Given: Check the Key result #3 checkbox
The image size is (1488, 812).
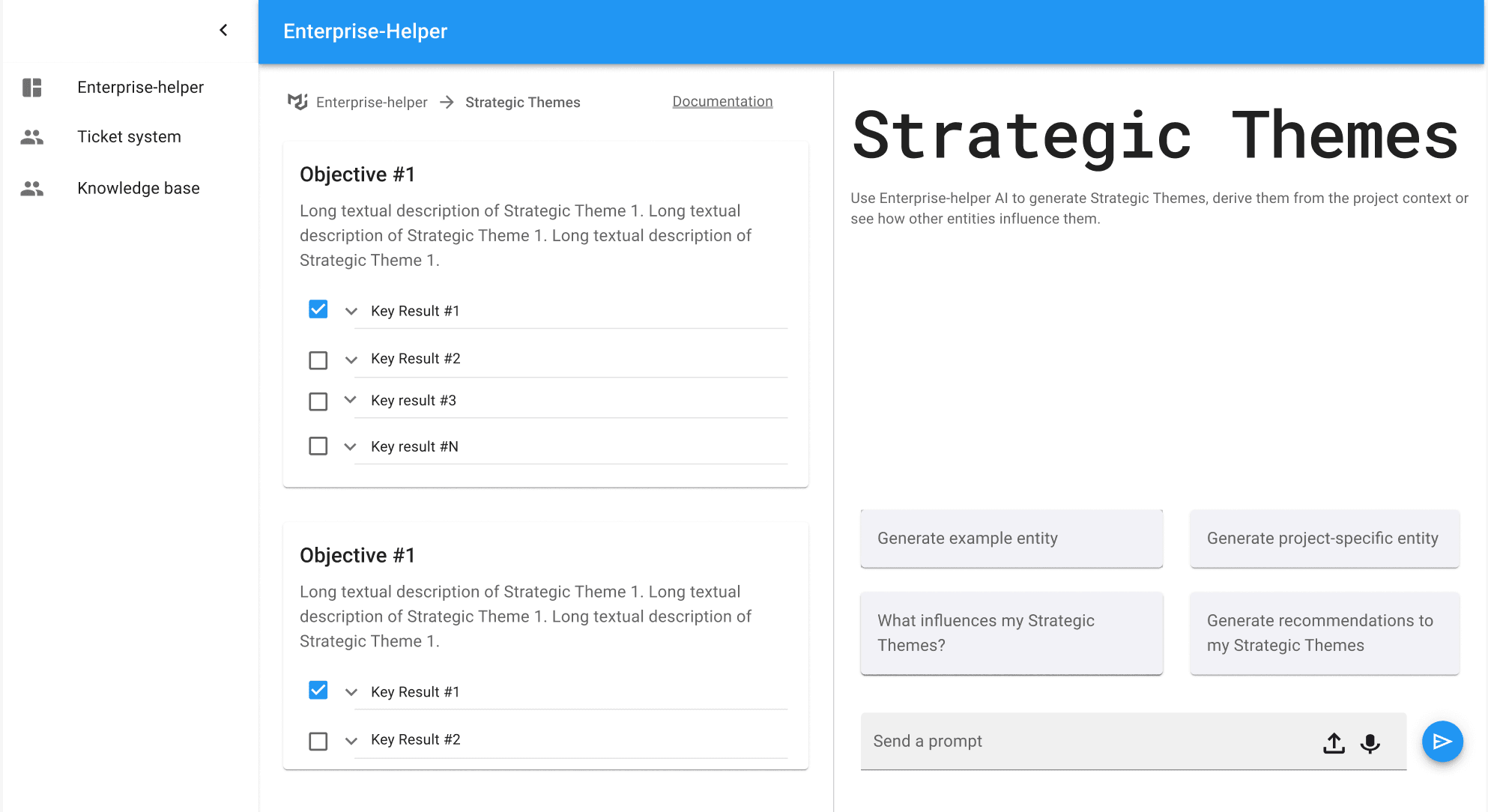Looking at the screenshot, I should coord(318,402).
